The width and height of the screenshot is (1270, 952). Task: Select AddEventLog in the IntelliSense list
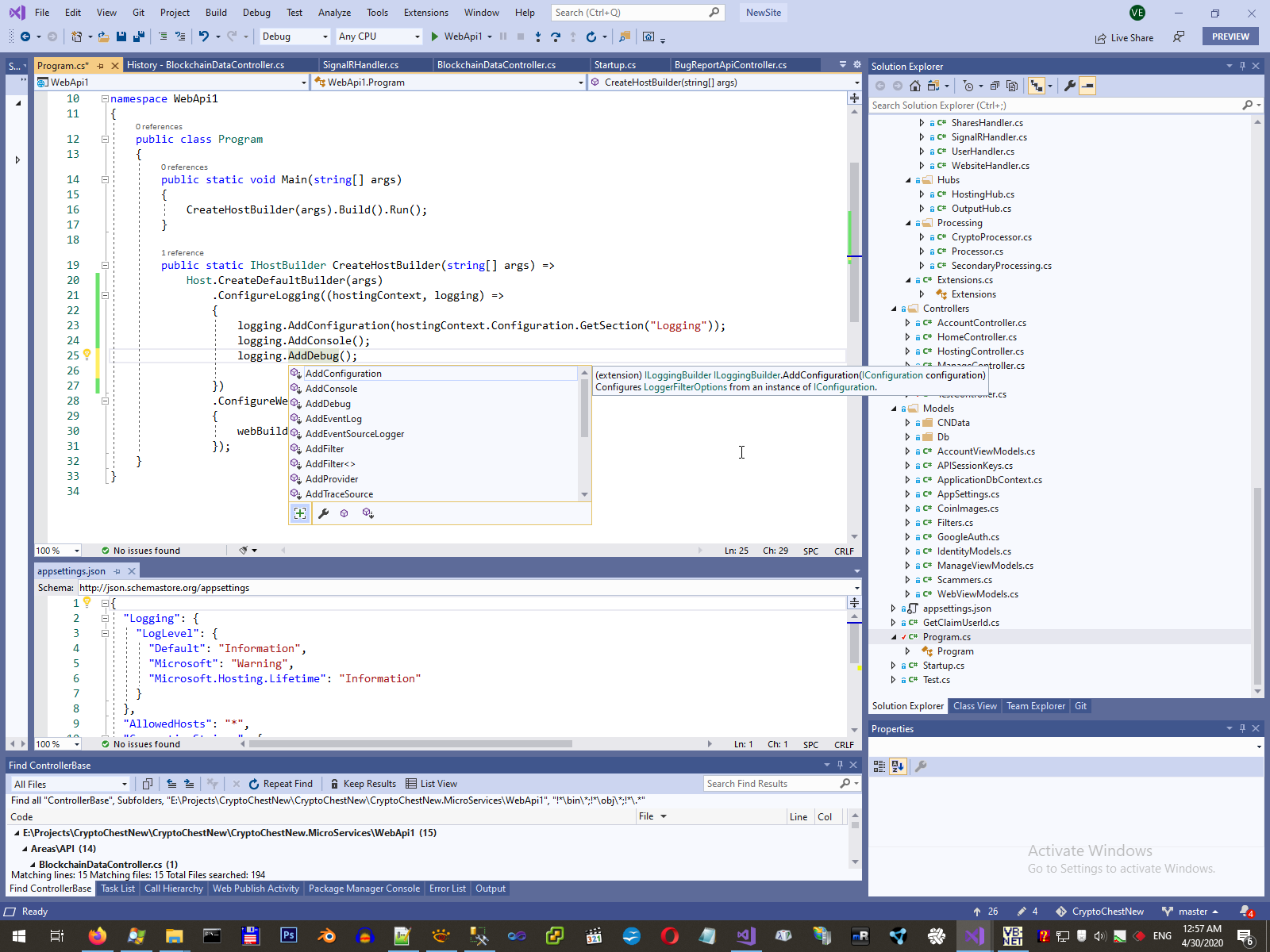(x=333, y=419)
